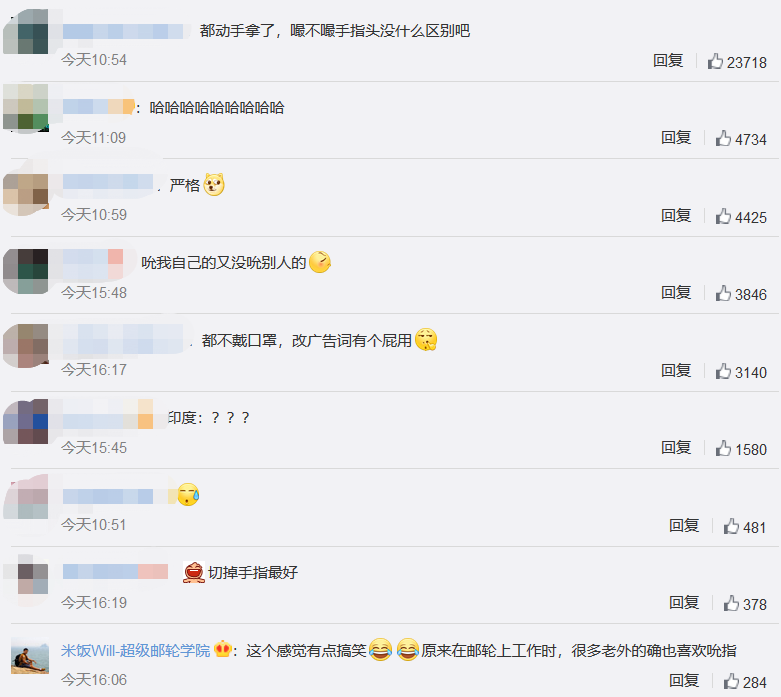
Task: Open the 米饭Will avatar photo
Action: click(30, 656)
